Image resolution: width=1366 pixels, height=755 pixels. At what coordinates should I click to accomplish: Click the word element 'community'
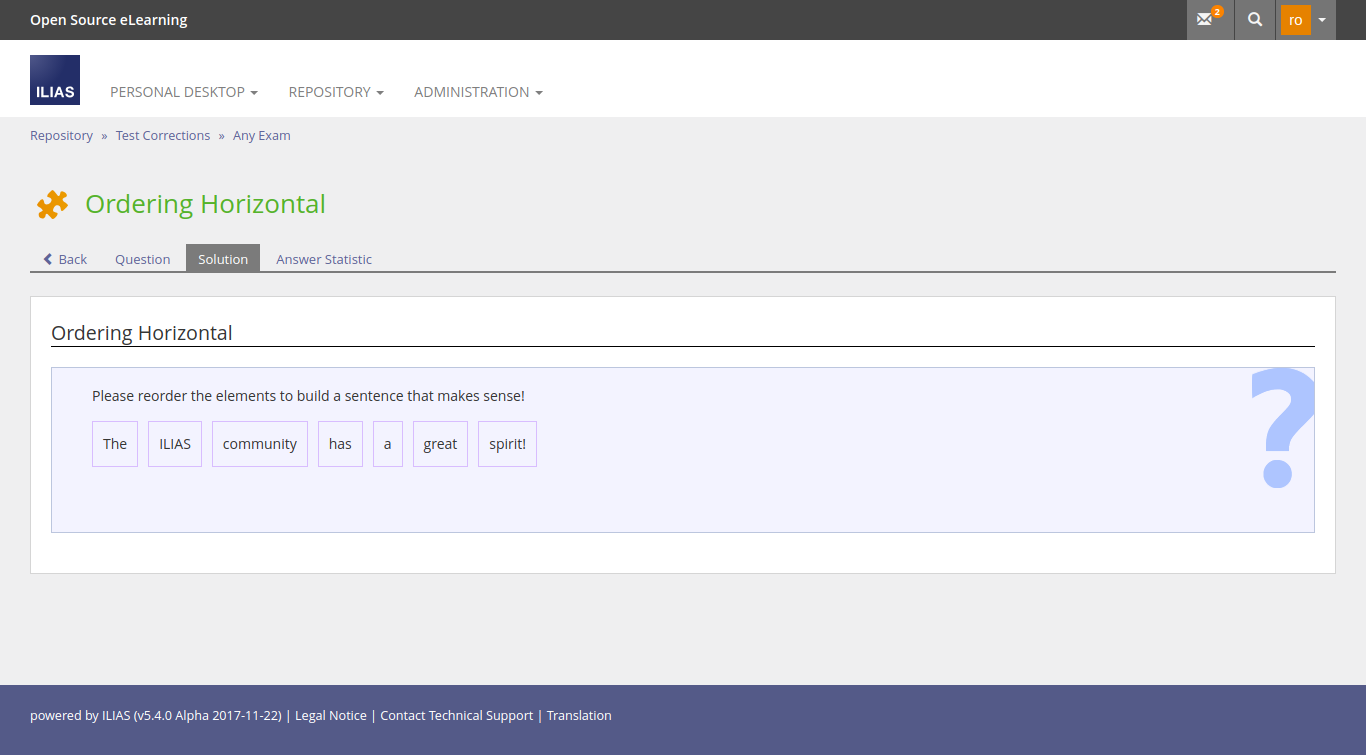tap(260, 444)
